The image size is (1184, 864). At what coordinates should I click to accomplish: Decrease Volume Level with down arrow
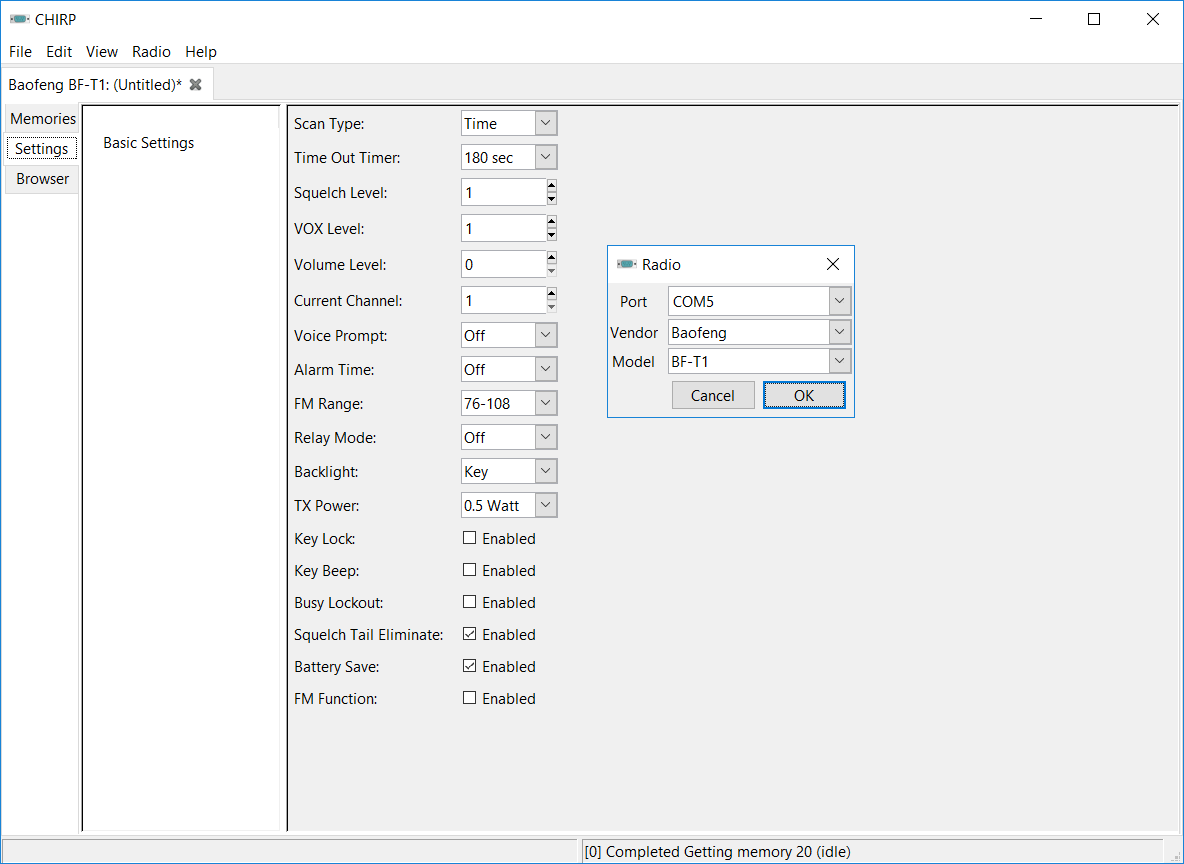(552, 271)
